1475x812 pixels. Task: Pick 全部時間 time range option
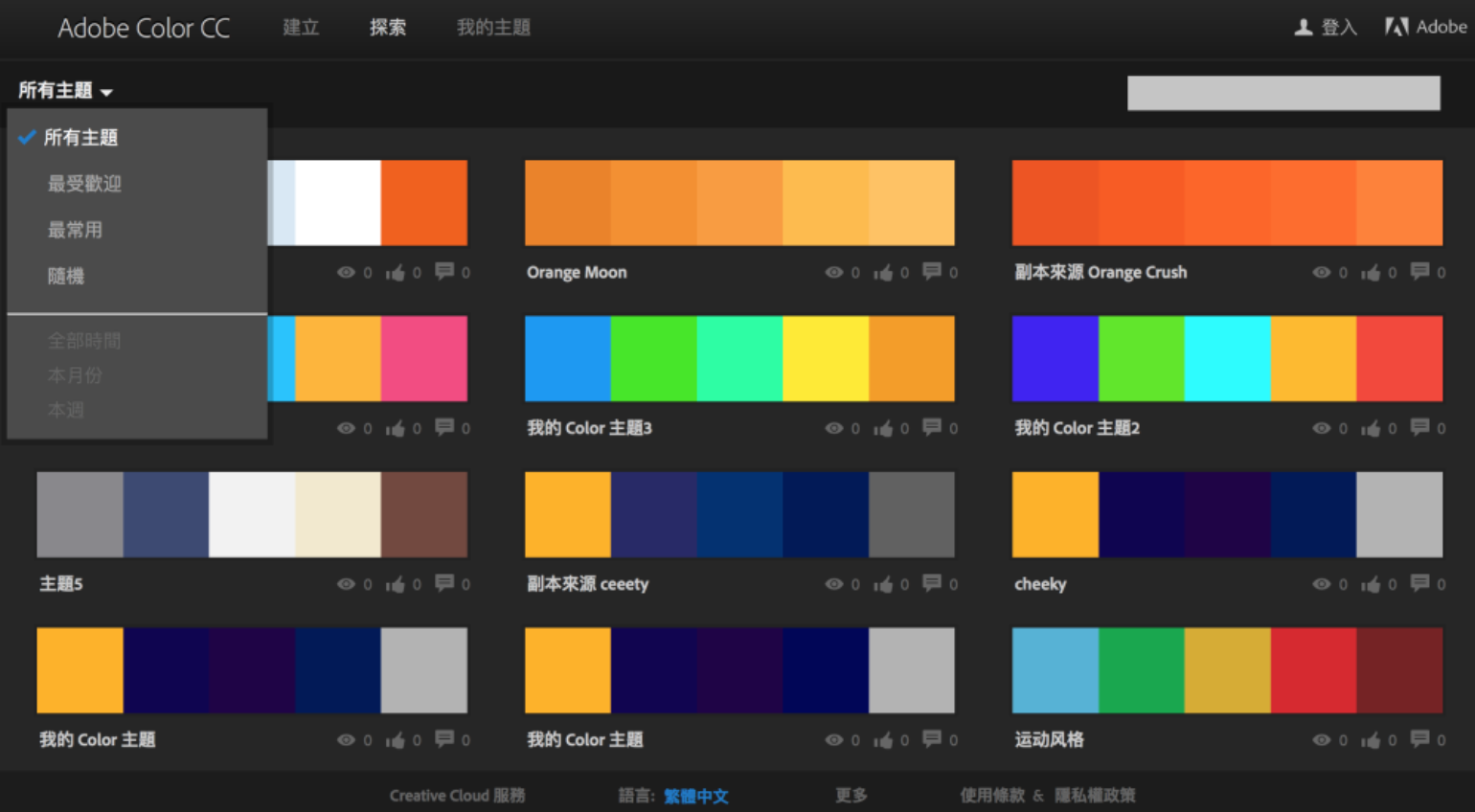tap(84, 341)
